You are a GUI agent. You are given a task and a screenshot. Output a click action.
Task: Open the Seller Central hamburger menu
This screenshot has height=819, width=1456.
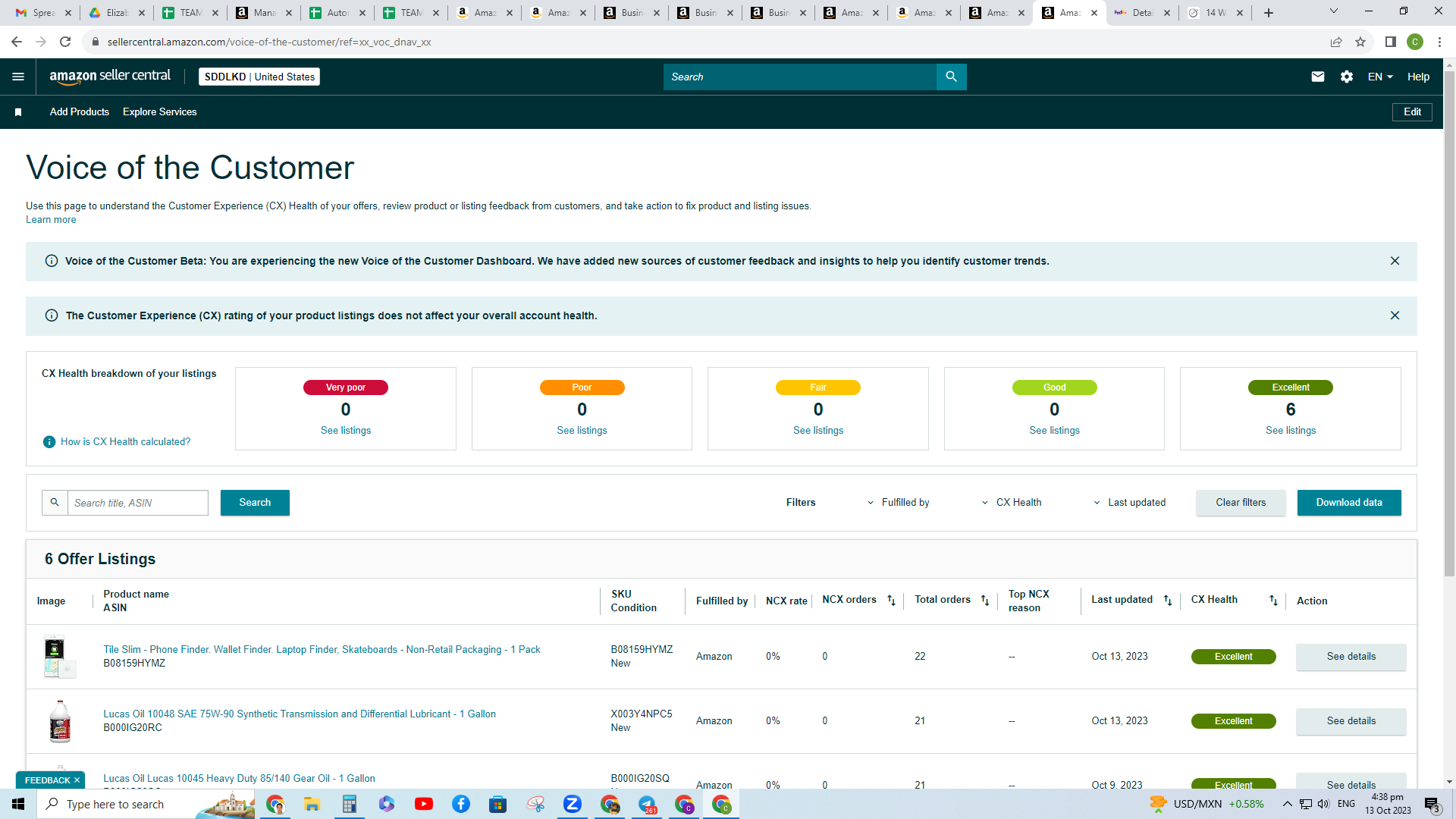pyautogui.click(x=18, y=77)
